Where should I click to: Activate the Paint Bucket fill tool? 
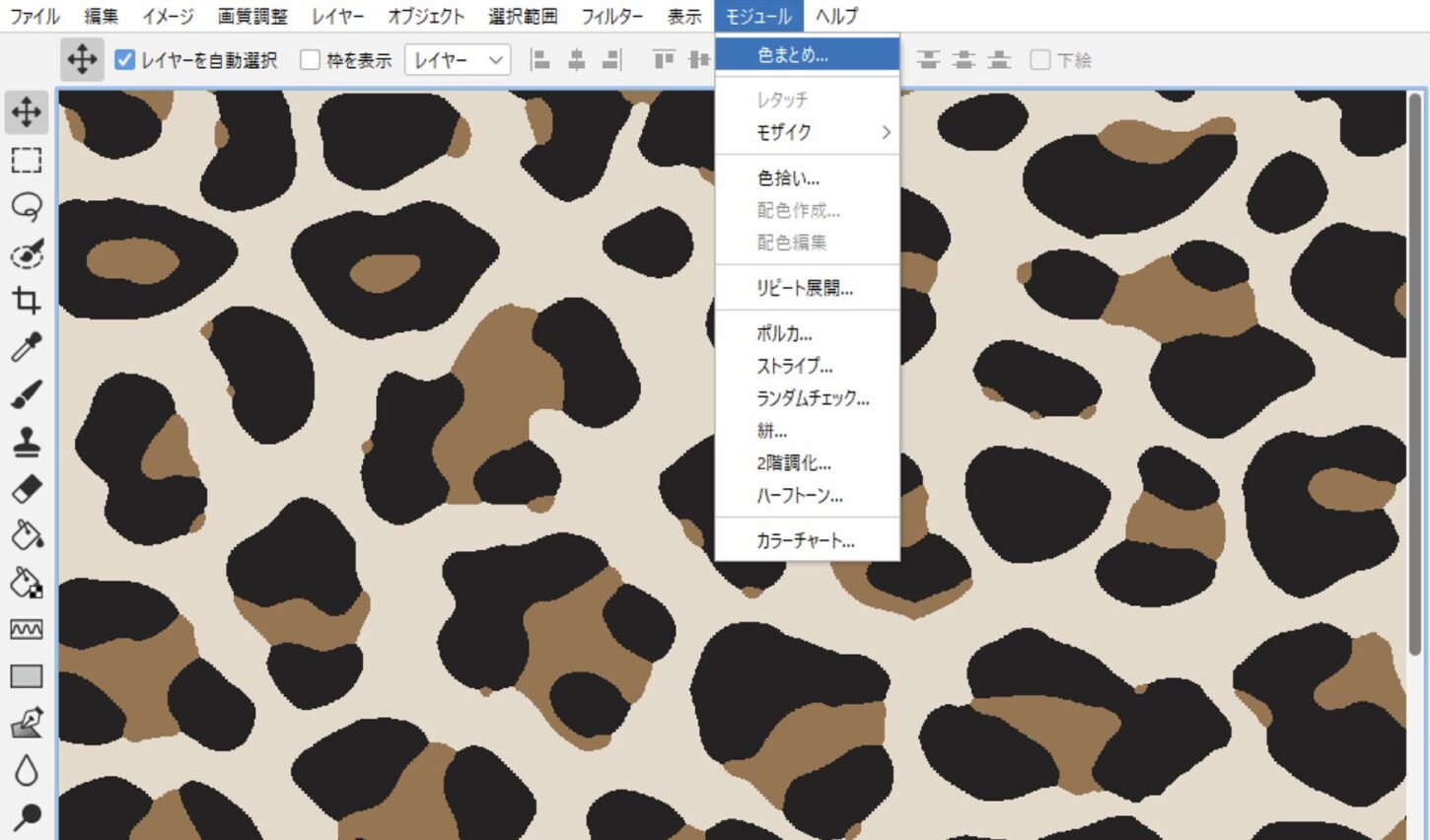(x=27, y=534)
